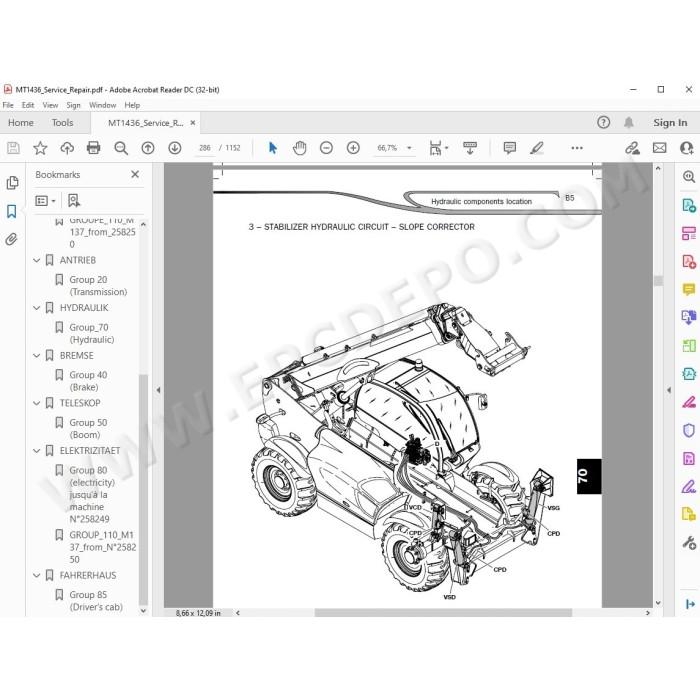
Task: Open the File menu
Action: click(8, 105)
